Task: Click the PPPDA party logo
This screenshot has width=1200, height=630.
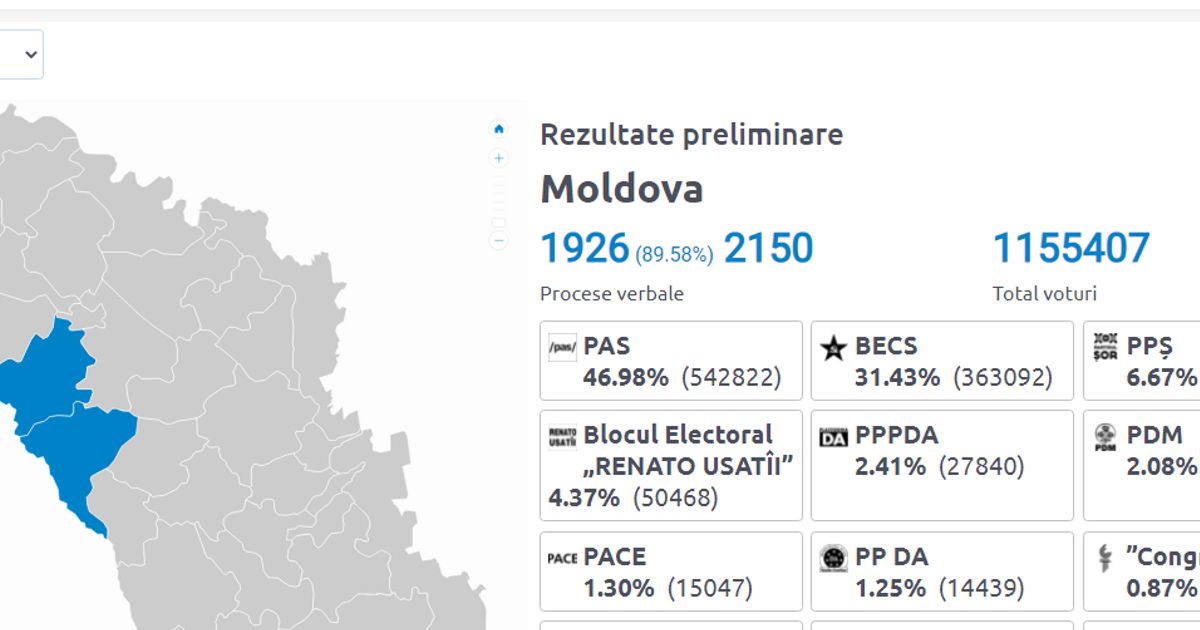Action: (x=833, y=437)
